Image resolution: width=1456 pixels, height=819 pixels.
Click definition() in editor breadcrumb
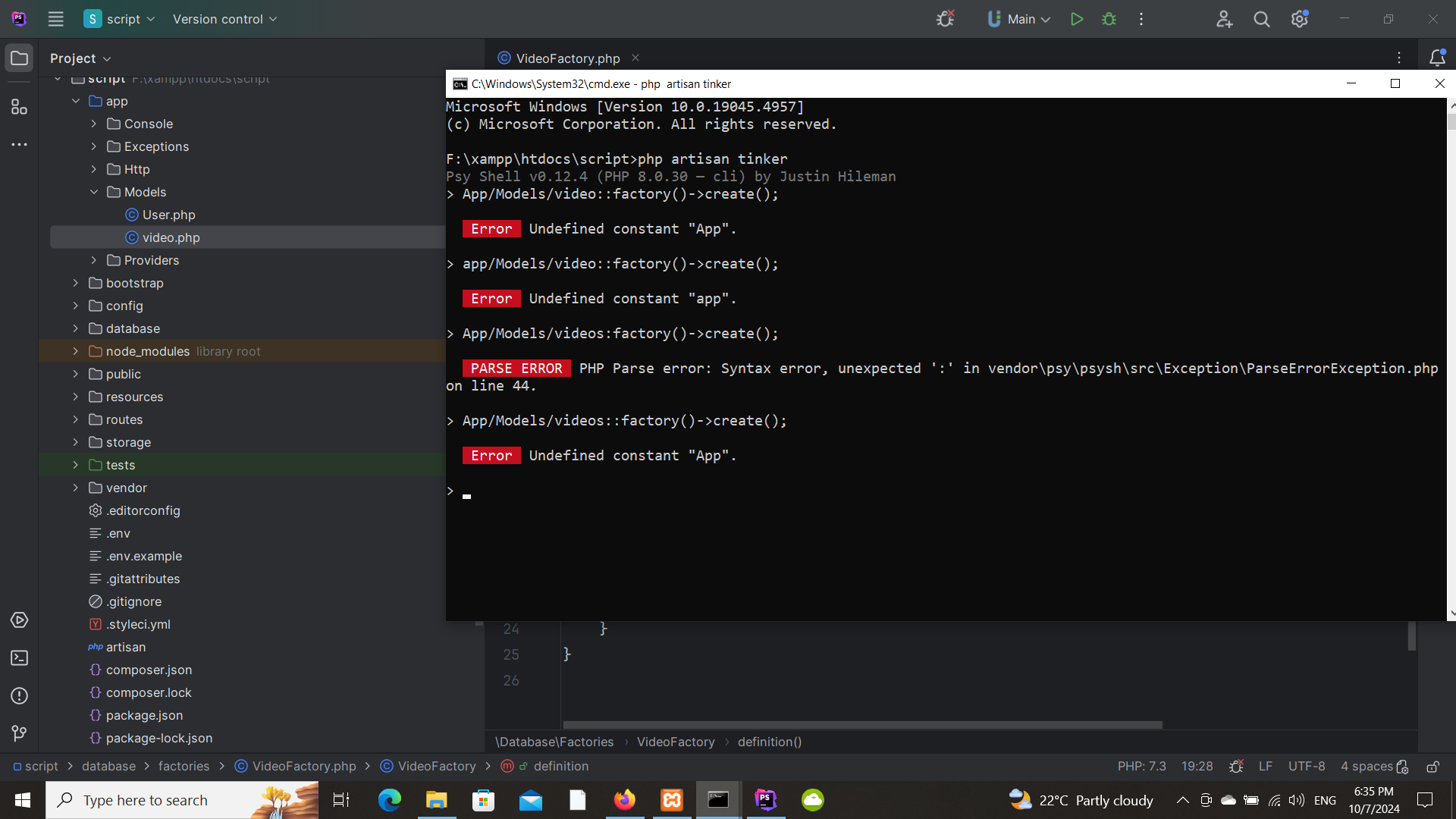point(769,742)
